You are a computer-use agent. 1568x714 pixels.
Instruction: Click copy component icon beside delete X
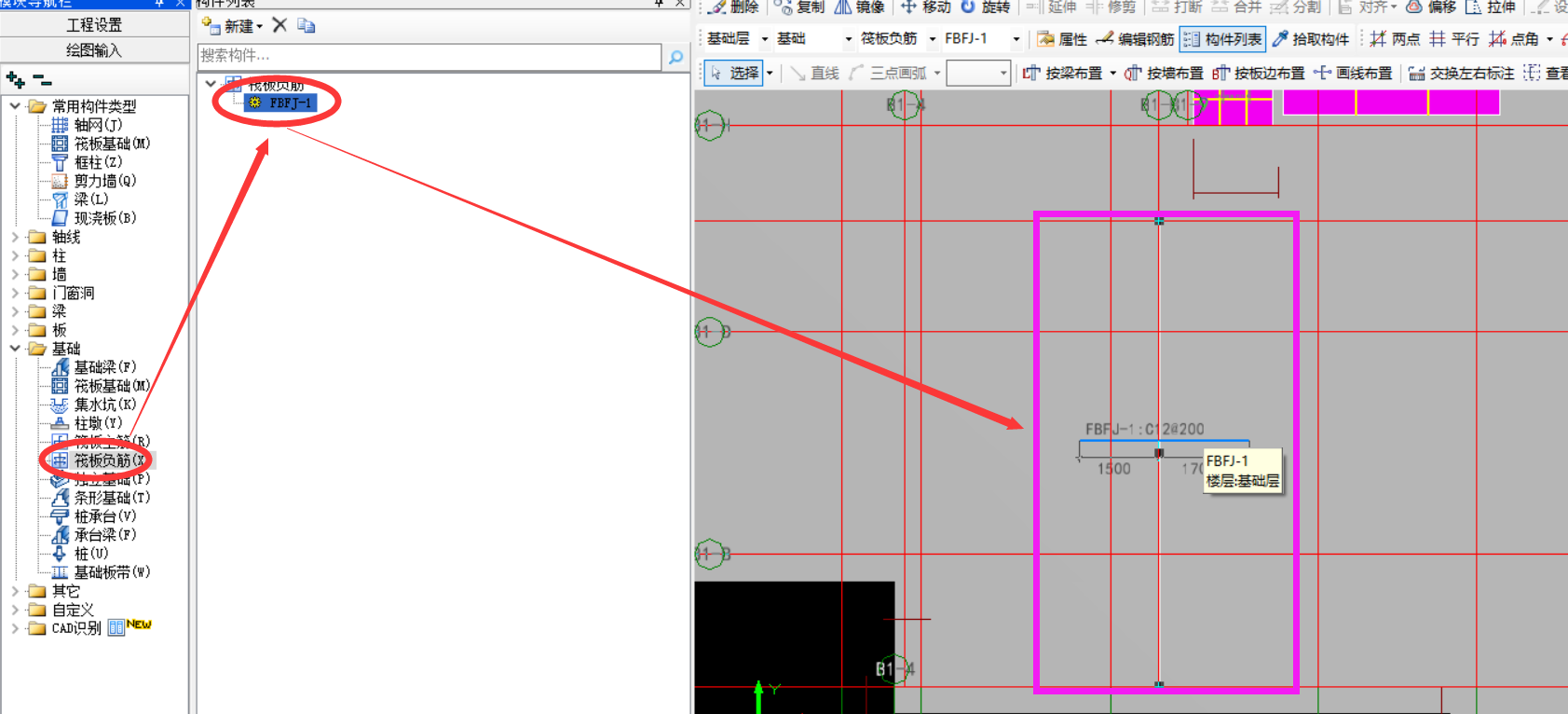306,25
